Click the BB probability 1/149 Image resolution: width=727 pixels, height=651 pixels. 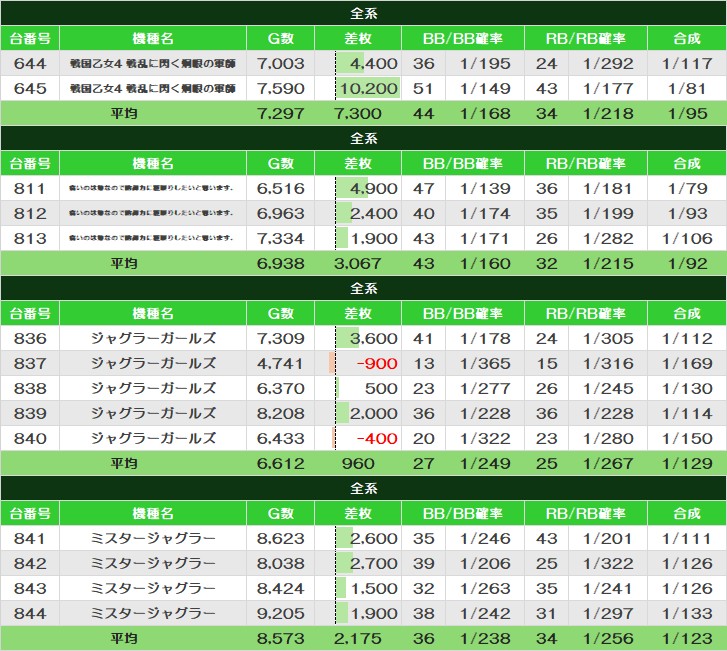pyautogui.click(x=485, y=89)
